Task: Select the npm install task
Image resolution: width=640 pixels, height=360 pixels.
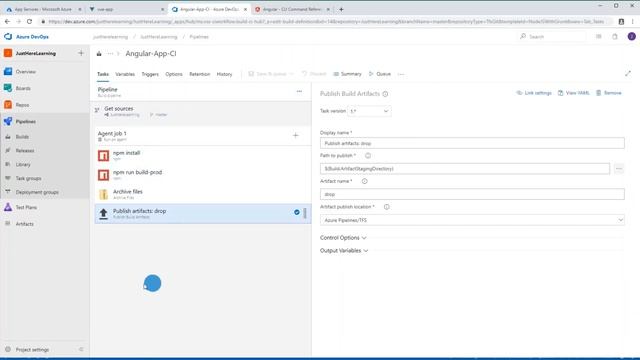Action: 203,155
